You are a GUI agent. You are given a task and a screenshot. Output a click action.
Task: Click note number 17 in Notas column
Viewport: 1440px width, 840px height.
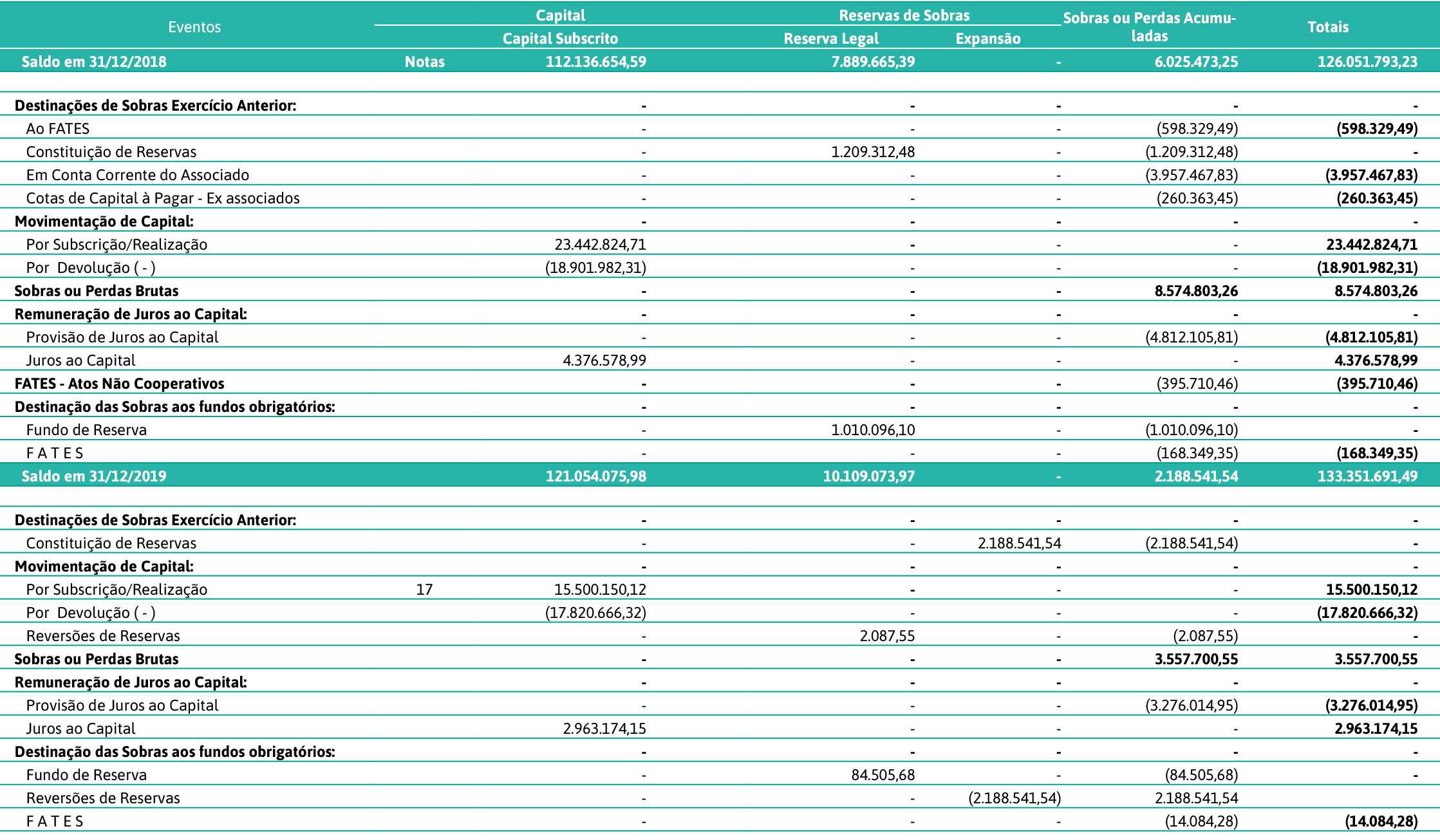[424, 590]
